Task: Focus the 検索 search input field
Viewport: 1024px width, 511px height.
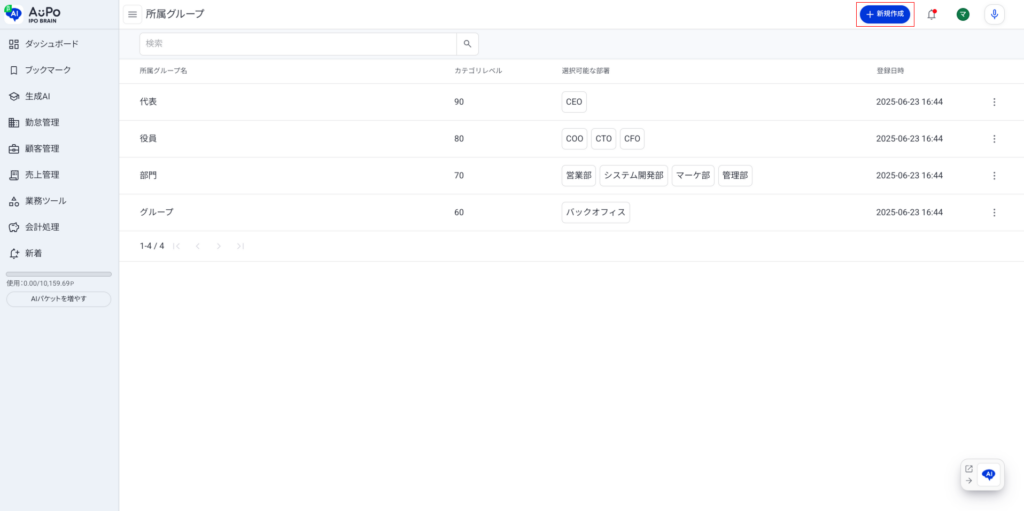Action: (x=298, y=44)
